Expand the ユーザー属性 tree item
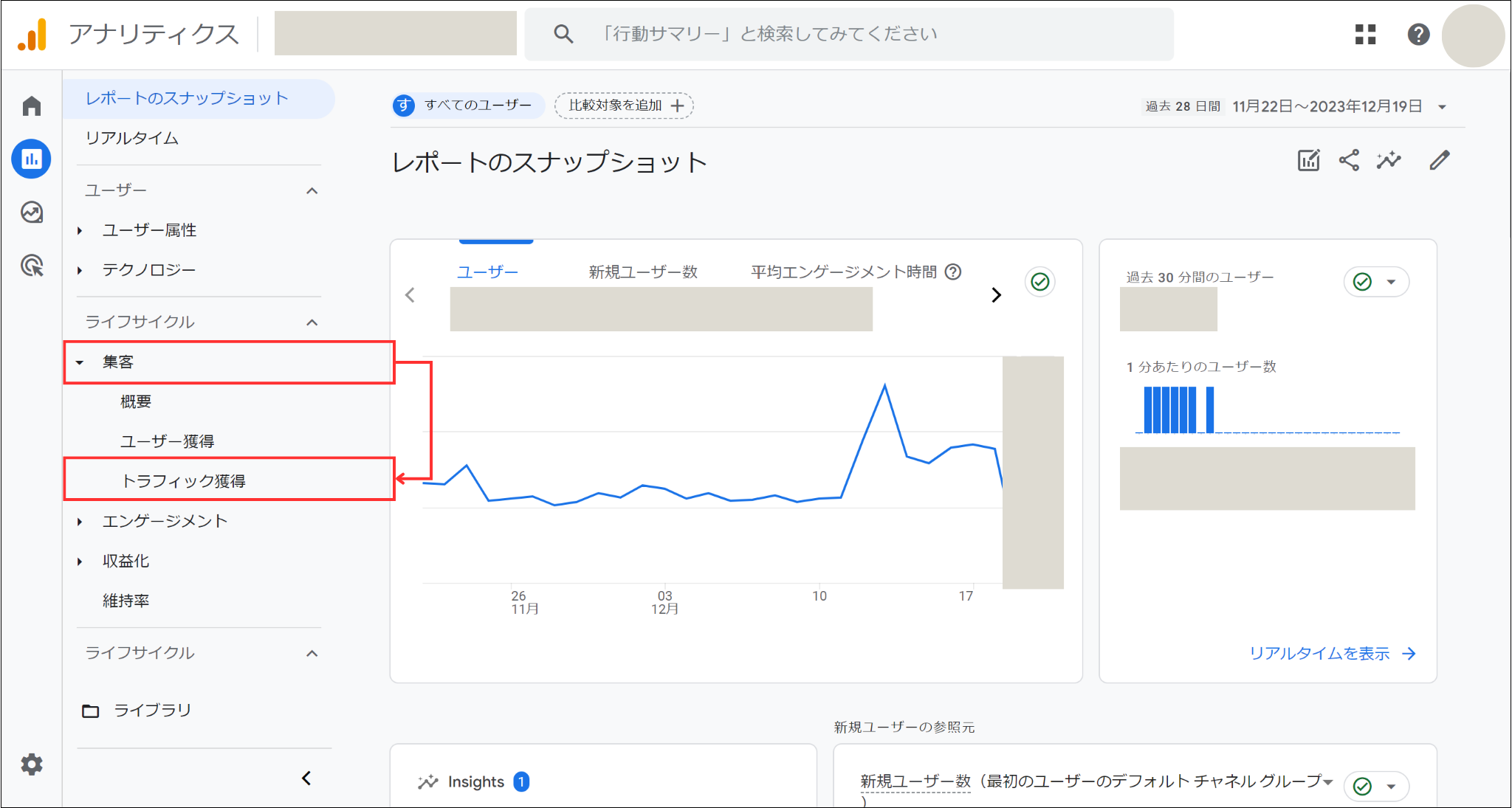This screenshot has height=808, width=1512. coord(80,231)
